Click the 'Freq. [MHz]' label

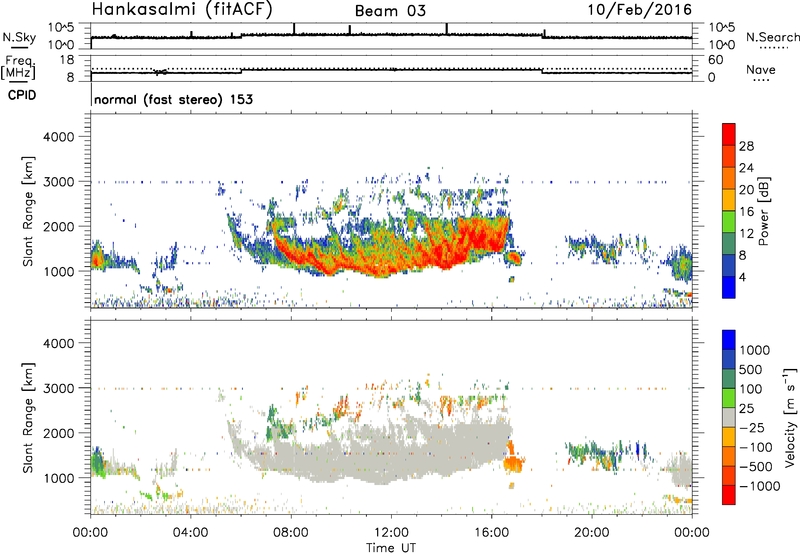coord(19,67)
